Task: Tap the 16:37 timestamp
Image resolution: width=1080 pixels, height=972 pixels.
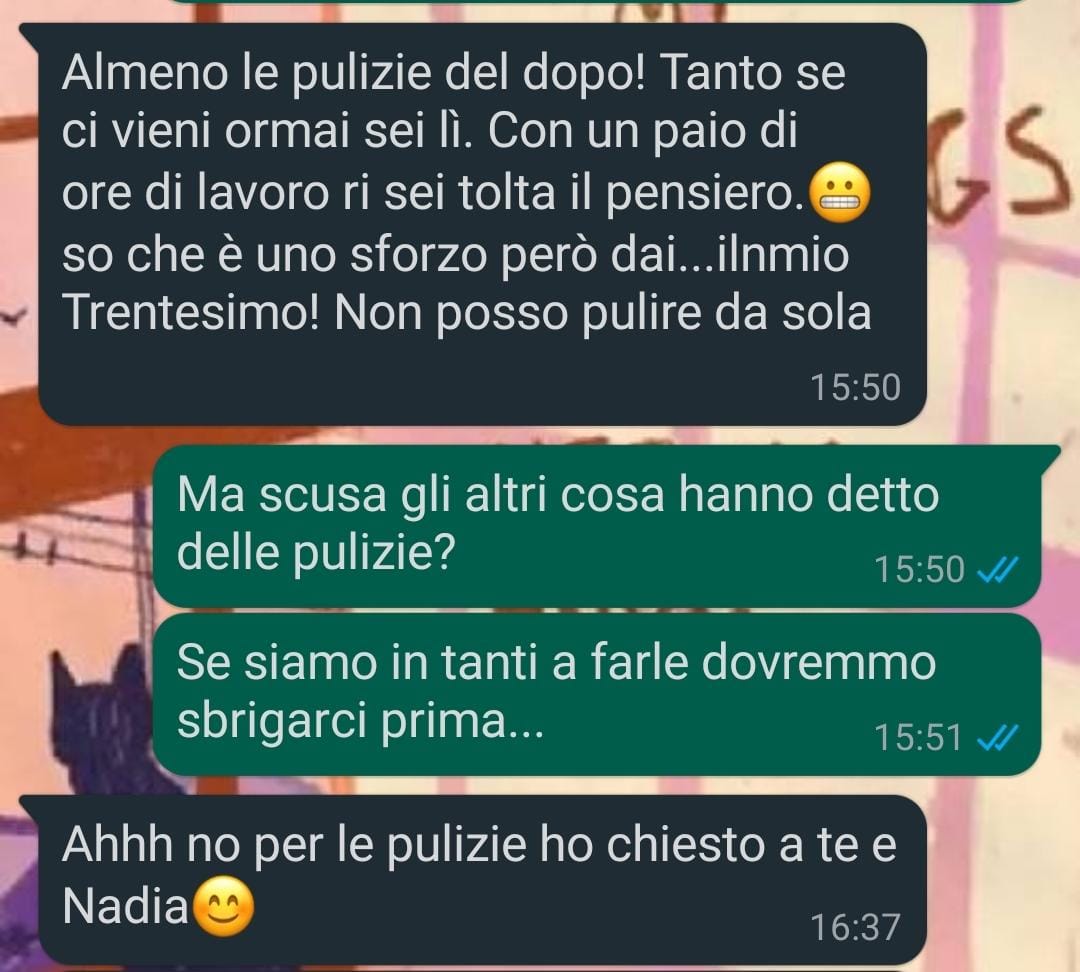Action: 855,927
